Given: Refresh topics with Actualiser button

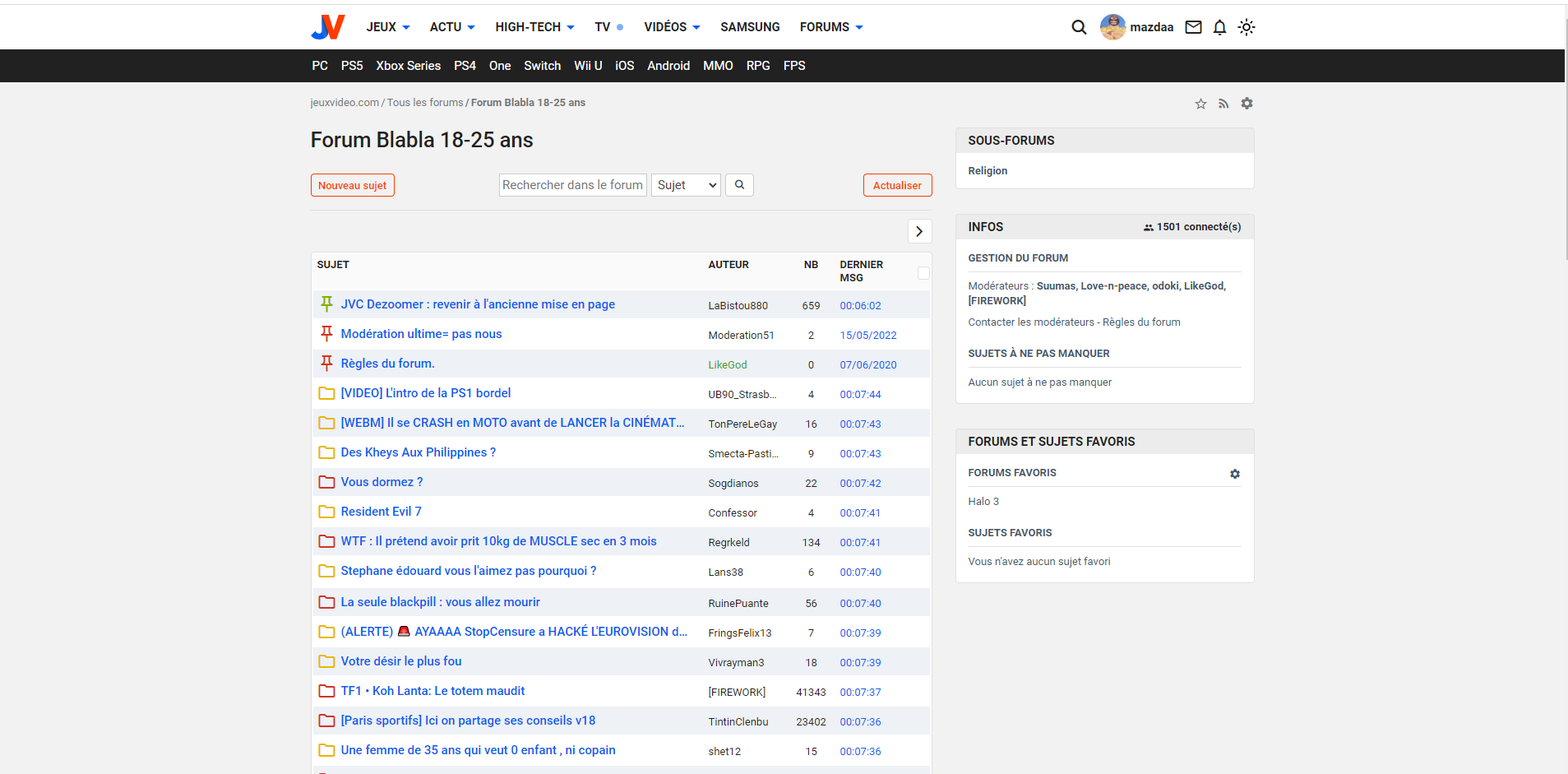Looking at the screenshot, I should [897, 185].
